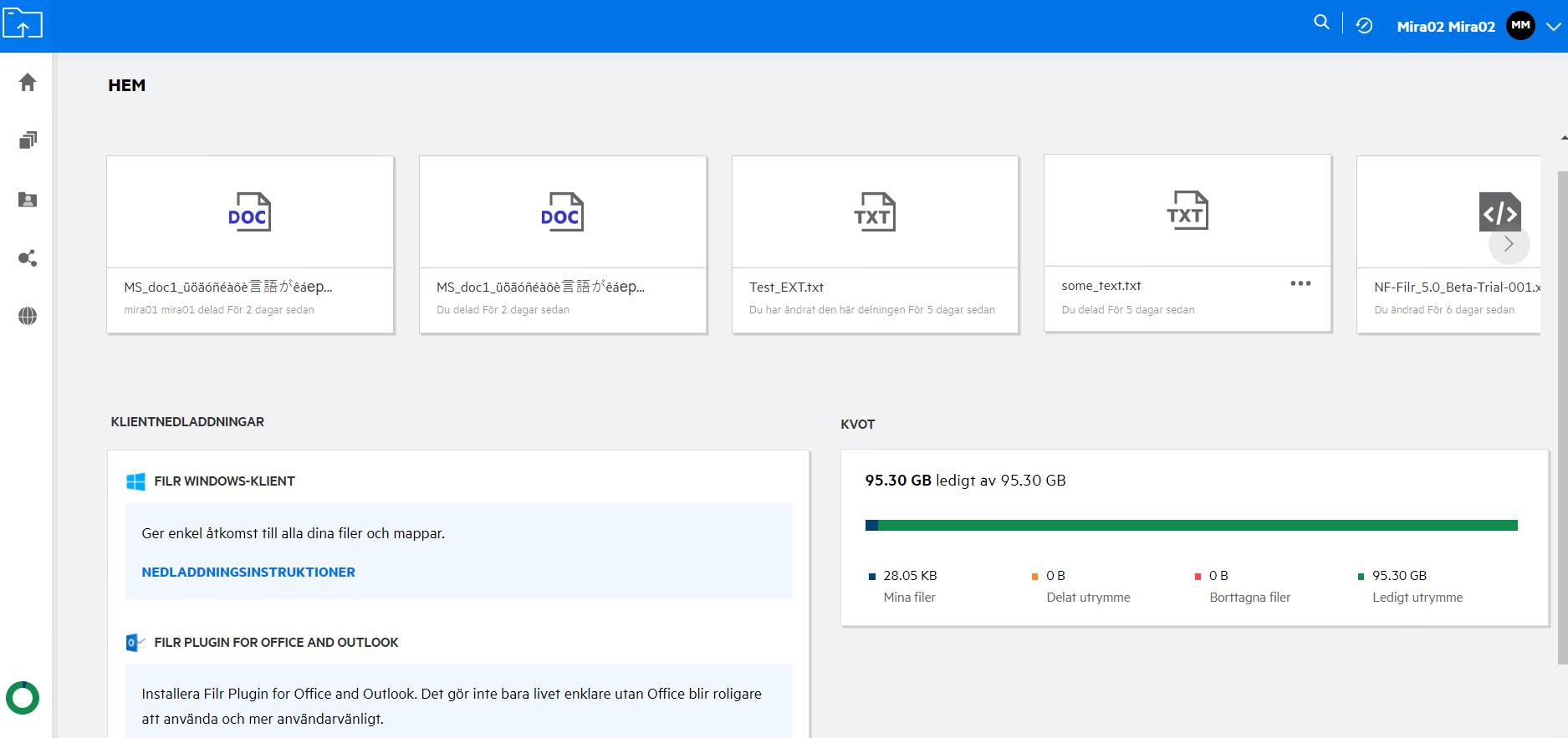This screenshot has height=738, width=1568.
Task: Click the page vertical scrollbar
Action: coord(1562,418)
